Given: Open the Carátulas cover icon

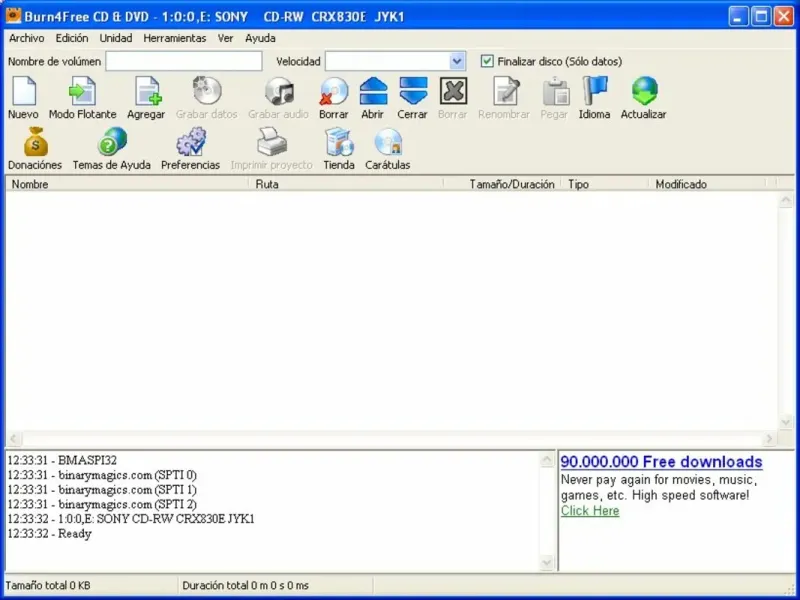Looking at the screenshot, I should pos(388,142).
